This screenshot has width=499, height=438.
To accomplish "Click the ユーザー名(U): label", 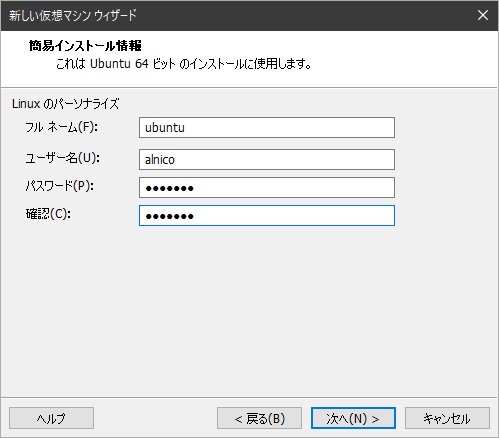I will coord(63,158).
